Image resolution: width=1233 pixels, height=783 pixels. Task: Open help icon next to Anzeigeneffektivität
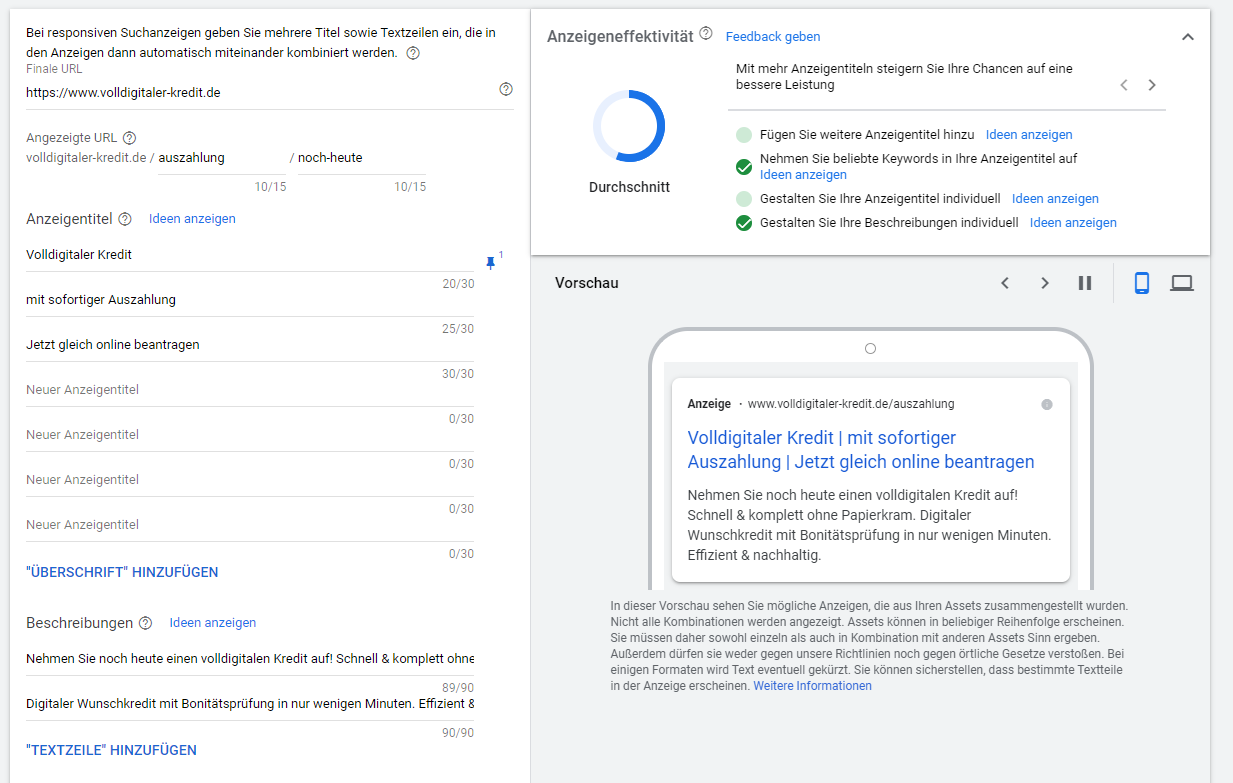coord(706,33)
